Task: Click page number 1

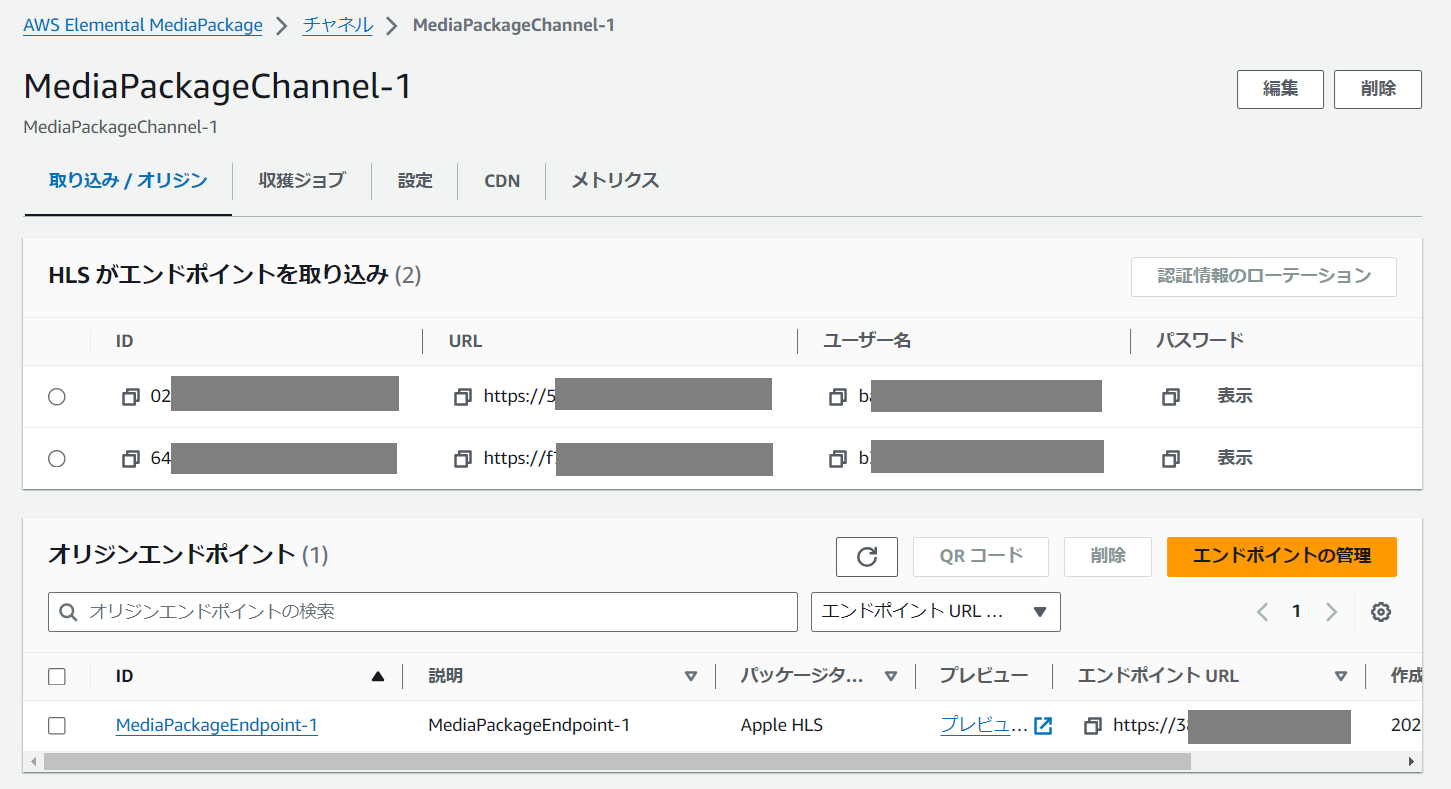Action: (x=1297, y=612)
